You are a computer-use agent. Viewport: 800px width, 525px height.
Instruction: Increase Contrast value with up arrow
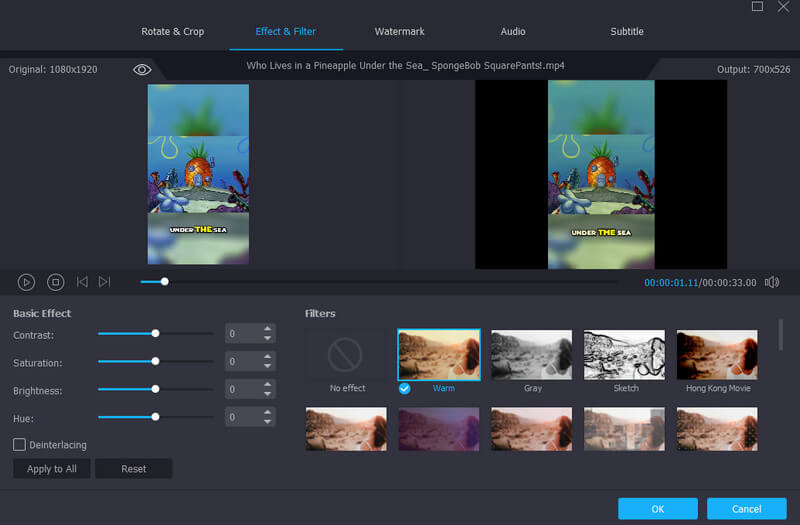tap(267, 329)
